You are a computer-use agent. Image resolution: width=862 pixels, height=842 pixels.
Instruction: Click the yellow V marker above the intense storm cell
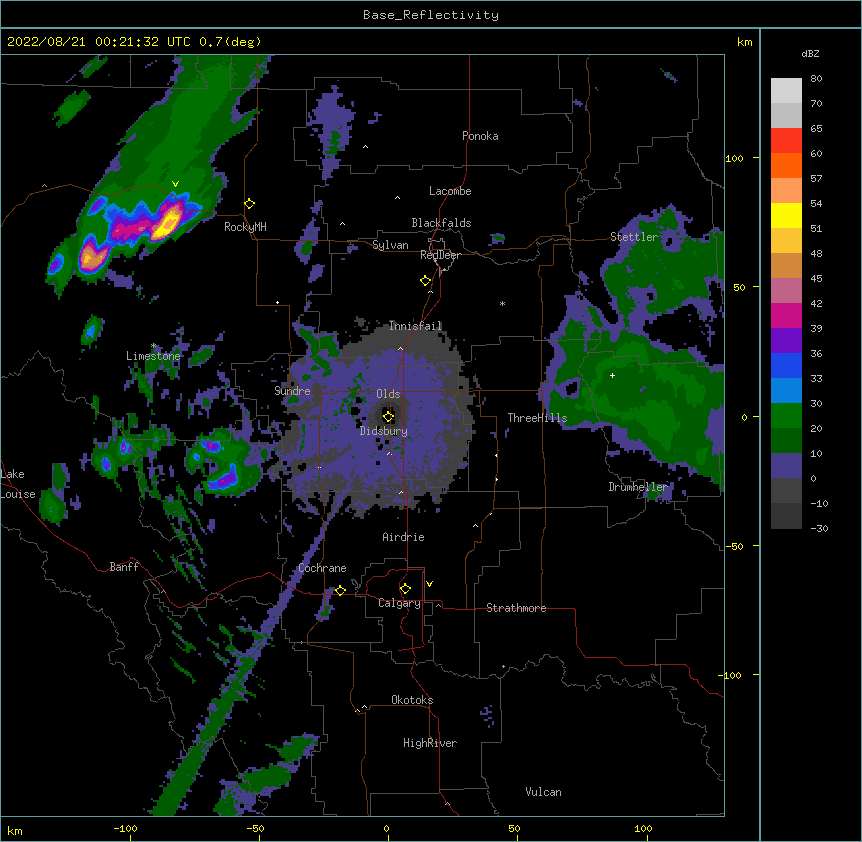175,184
